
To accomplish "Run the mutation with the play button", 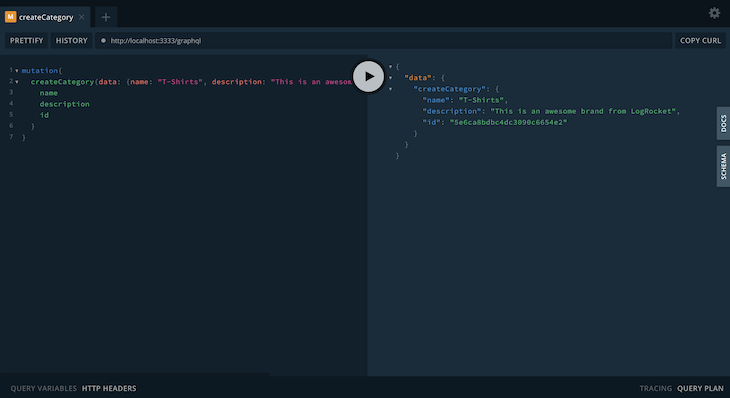I will [x=368, y=76].
